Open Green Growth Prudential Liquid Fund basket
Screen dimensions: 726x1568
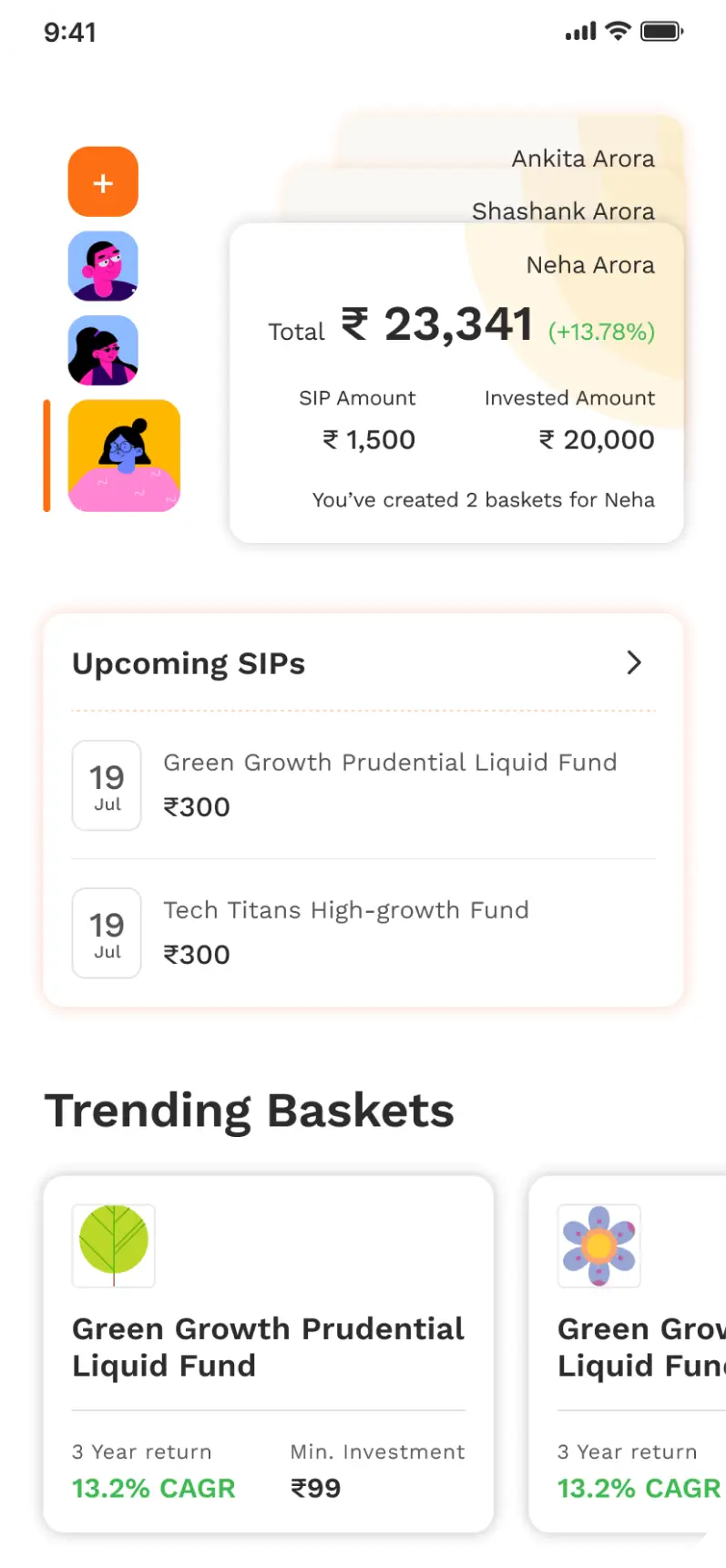pos(268,1348)
